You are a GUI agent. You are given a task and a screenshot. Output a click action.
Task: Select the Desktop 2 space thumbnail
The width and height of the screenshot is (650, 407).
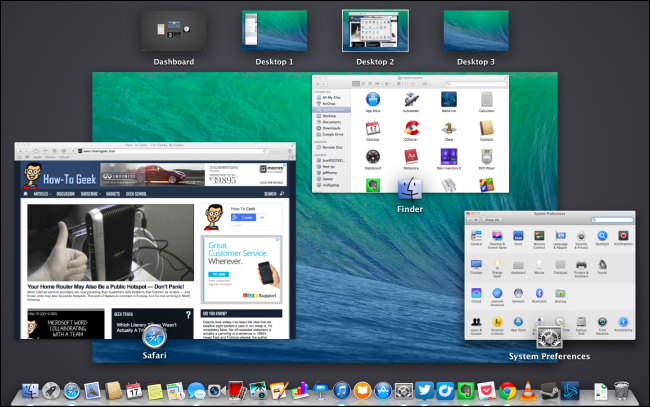pyautogui.click(x=375, y=31)
